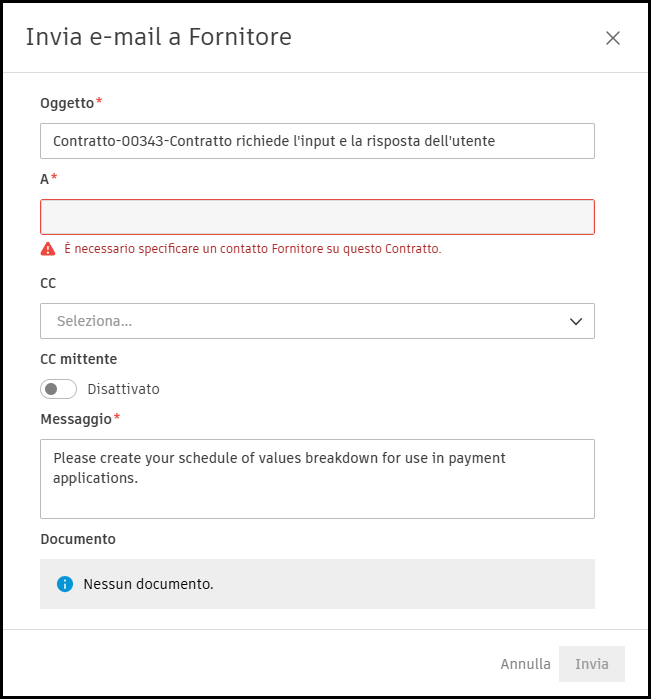The height and width of the screenshot is (699, 651).
Task: Click the Documento section label
Action: click(78, 539)
